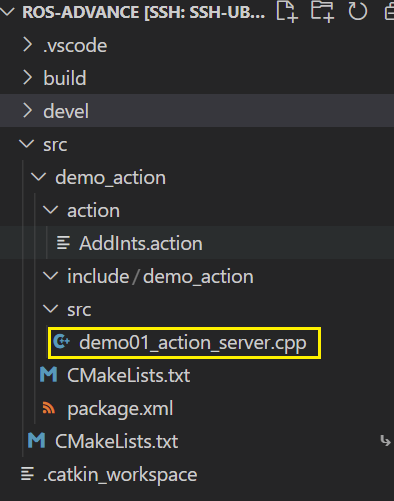Image resolution: width=394 pixels, height=501 pixels.
Task: Select the action folder label
Action: 94,211
